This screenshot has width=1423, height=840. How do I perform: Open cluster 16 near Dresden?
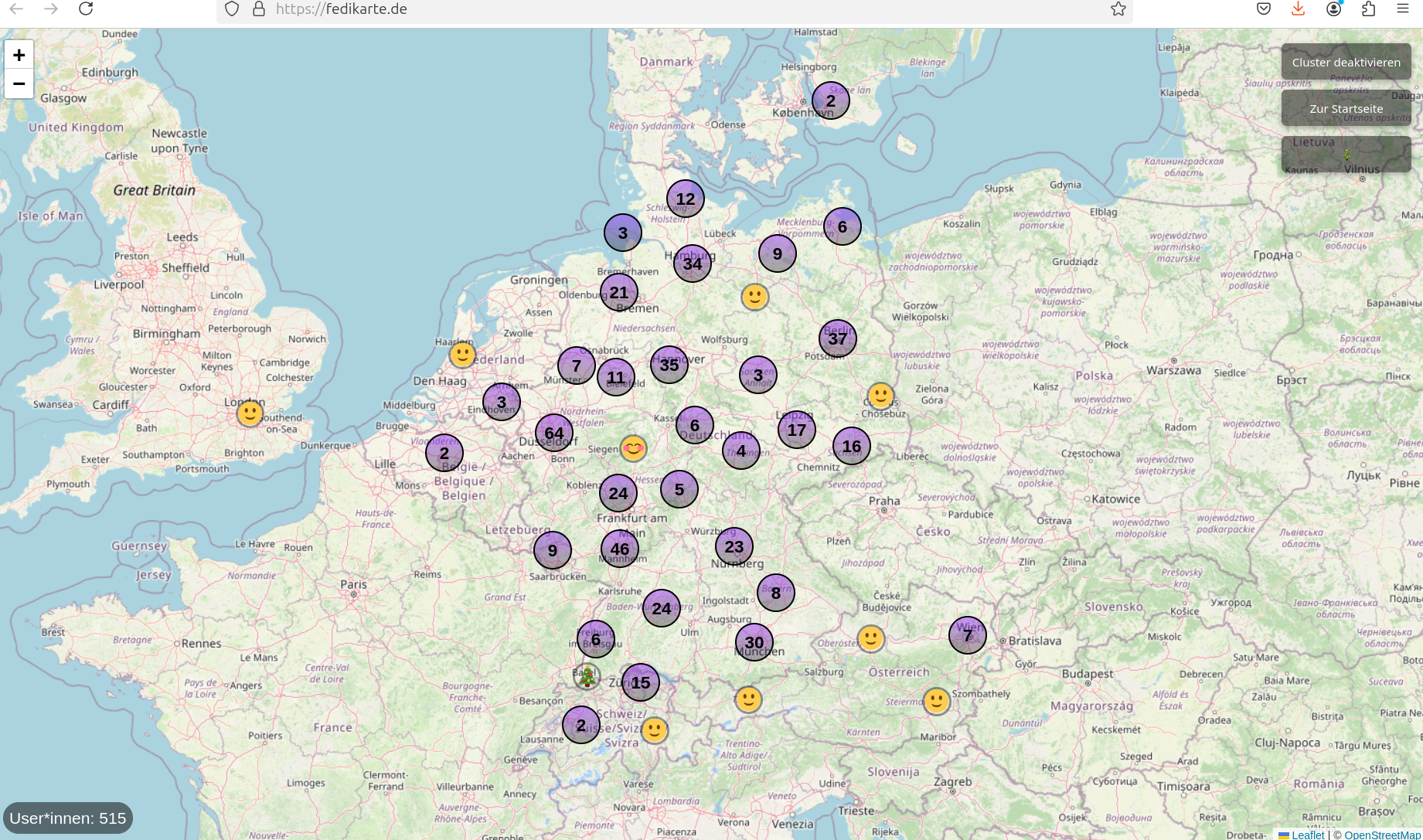pos(852,446)
